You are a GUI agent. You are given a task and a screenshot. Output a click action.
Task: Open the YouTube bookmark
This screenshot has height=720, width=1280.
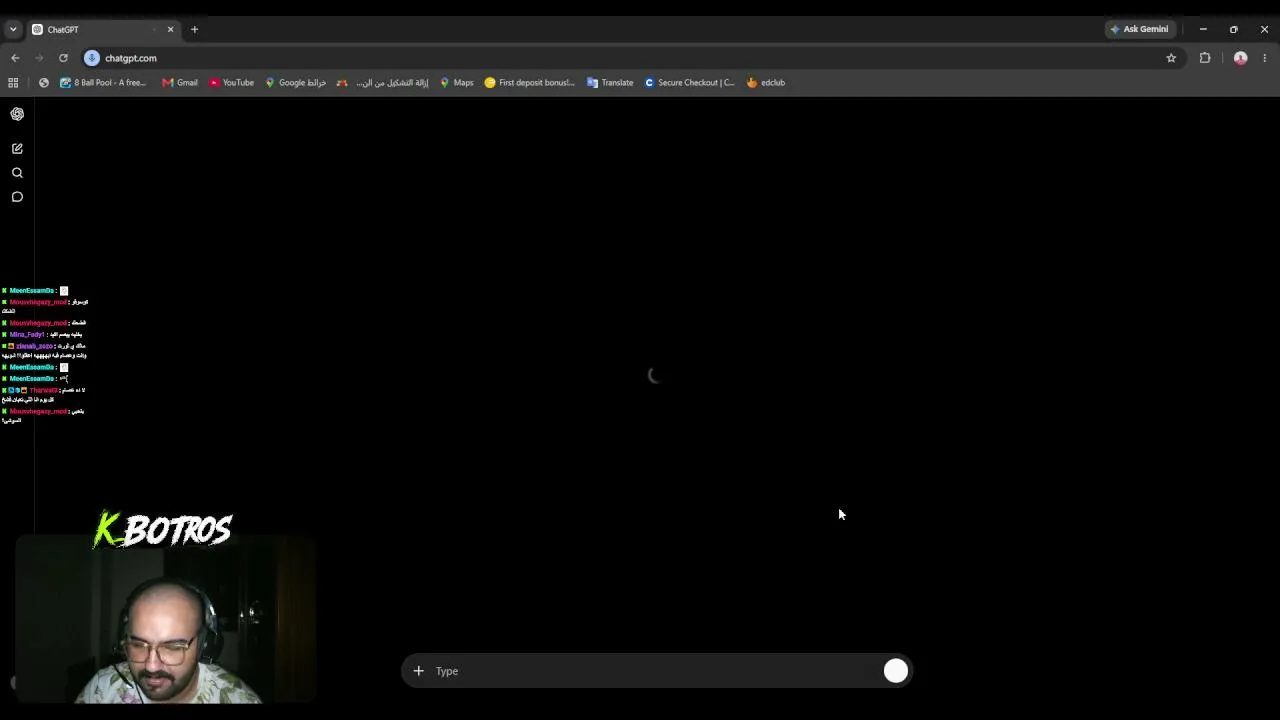click(x=232, y=83)
